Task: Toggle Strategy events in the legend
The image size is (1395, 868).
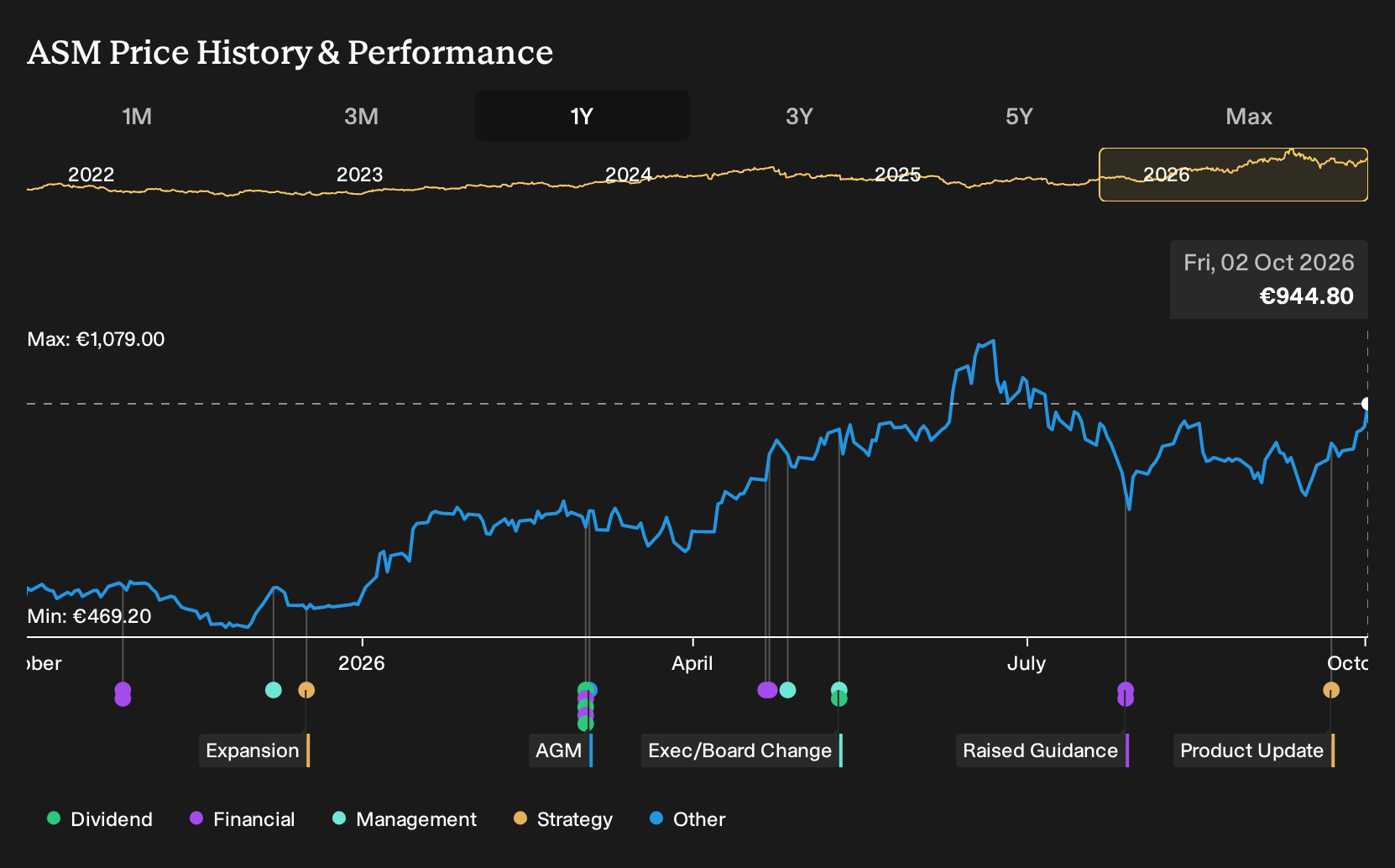Action: pos(563,819)
